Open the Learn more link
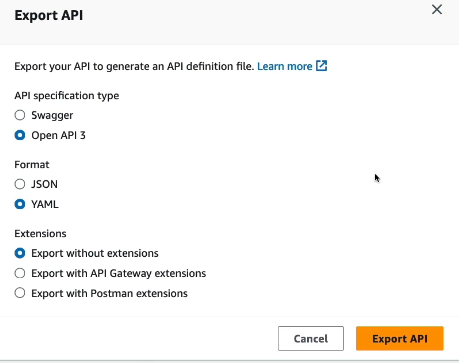The width and height of the screenshot is (459, 363). point(285,66)
